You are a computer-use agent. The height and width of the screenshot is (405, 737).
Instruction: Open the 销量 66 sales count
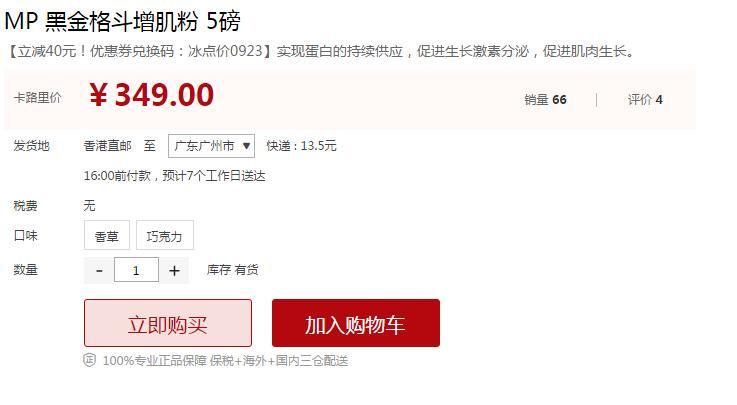click(x=545, y=100)
